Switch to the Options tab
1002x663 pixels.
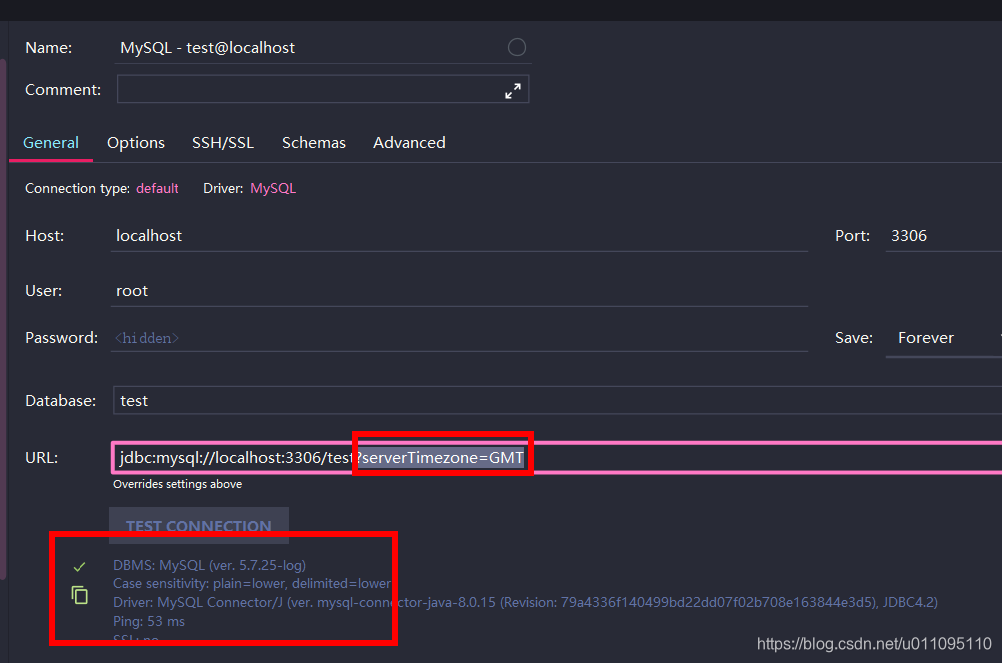pyautogui.click(x=135, y=142)
